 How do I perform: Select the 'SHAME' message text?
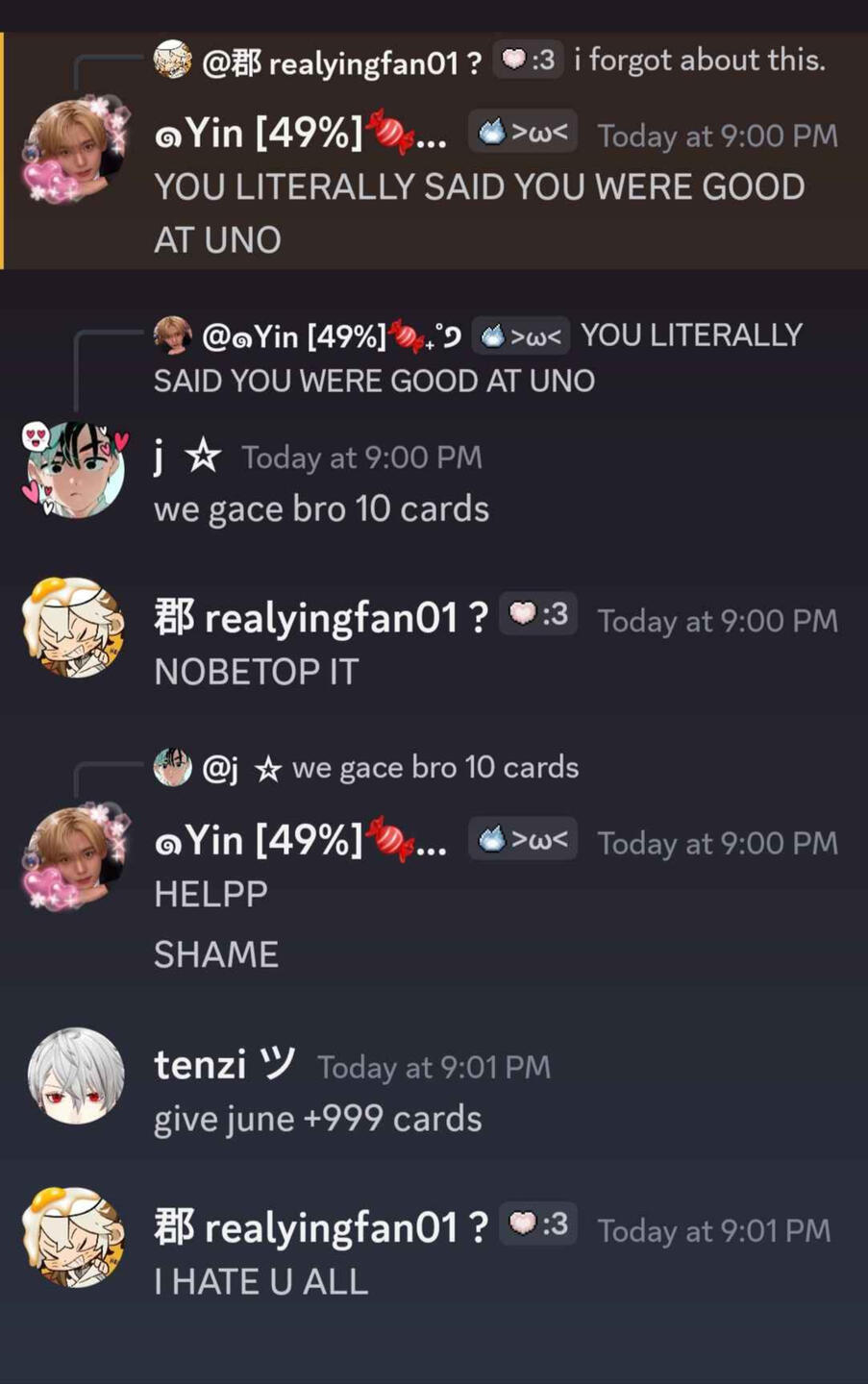coord(216,954)
